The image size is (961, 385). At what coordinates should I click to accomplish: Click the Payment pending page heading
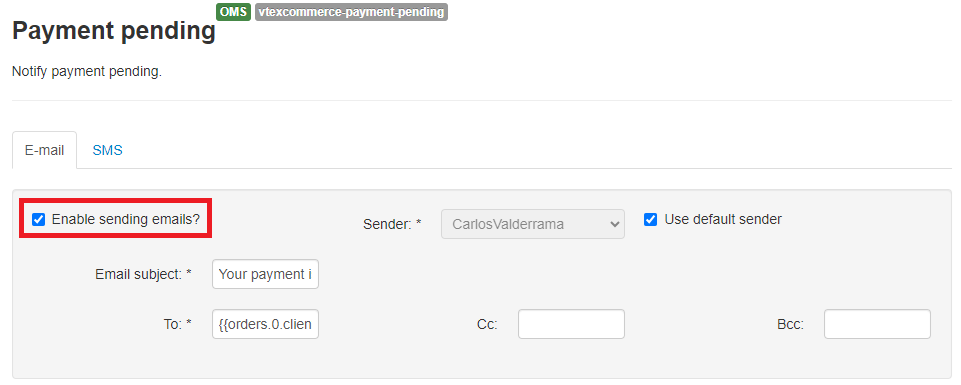[x=114, y=30]
